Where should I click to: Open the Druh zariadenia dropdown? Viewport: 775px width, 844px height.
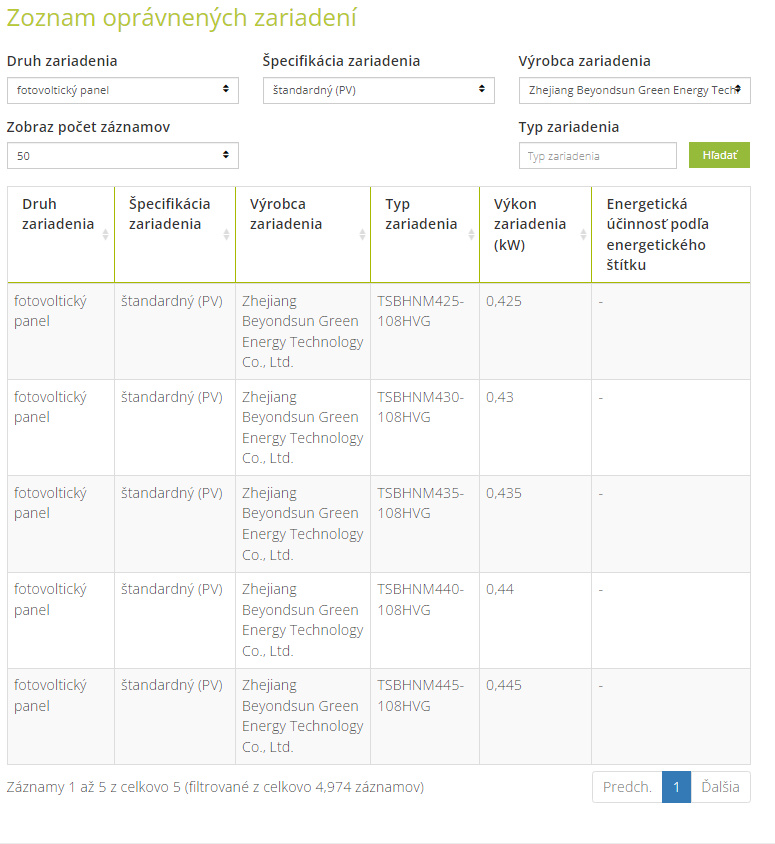[123, 90]
